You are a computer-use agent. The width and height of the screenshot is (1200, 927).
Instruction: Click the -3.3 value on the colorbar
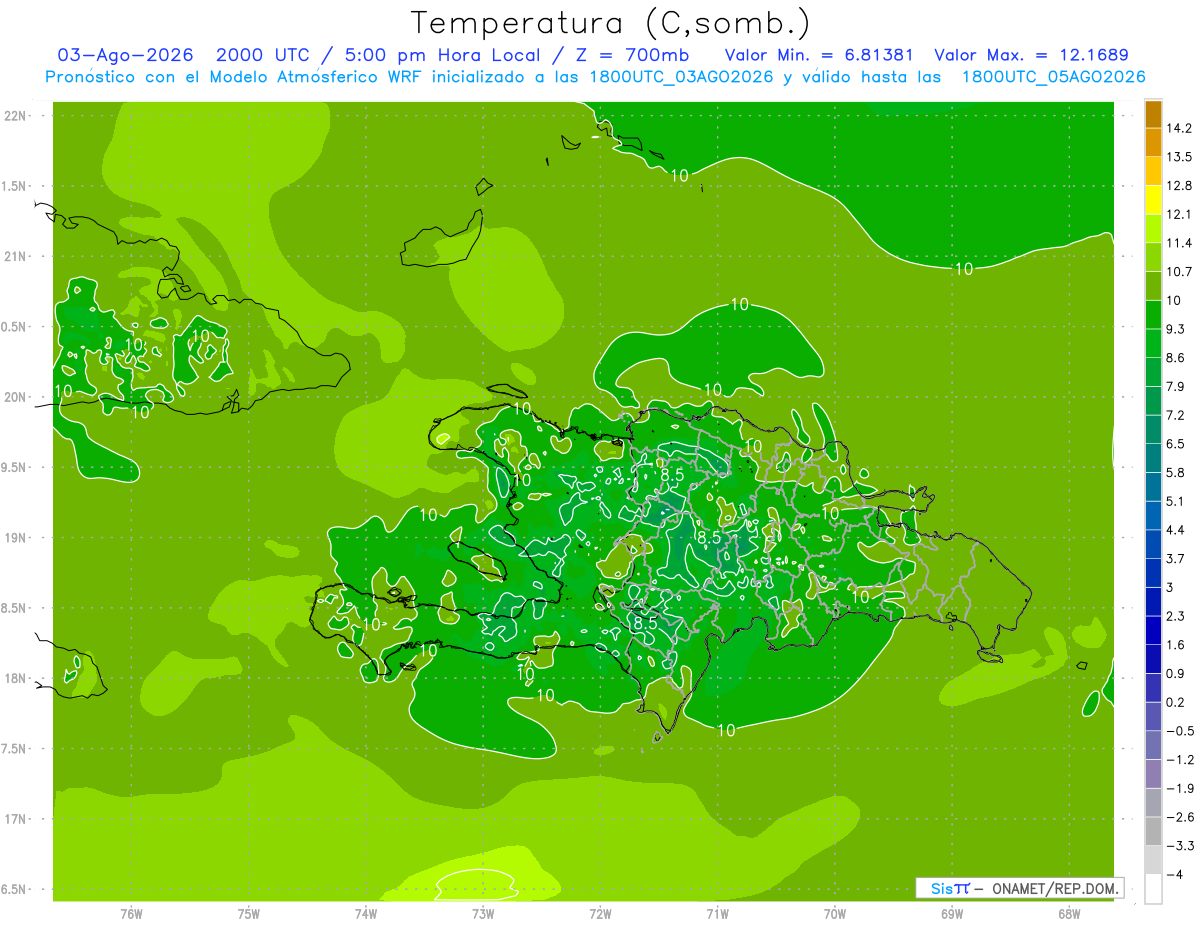point(1180,846)
